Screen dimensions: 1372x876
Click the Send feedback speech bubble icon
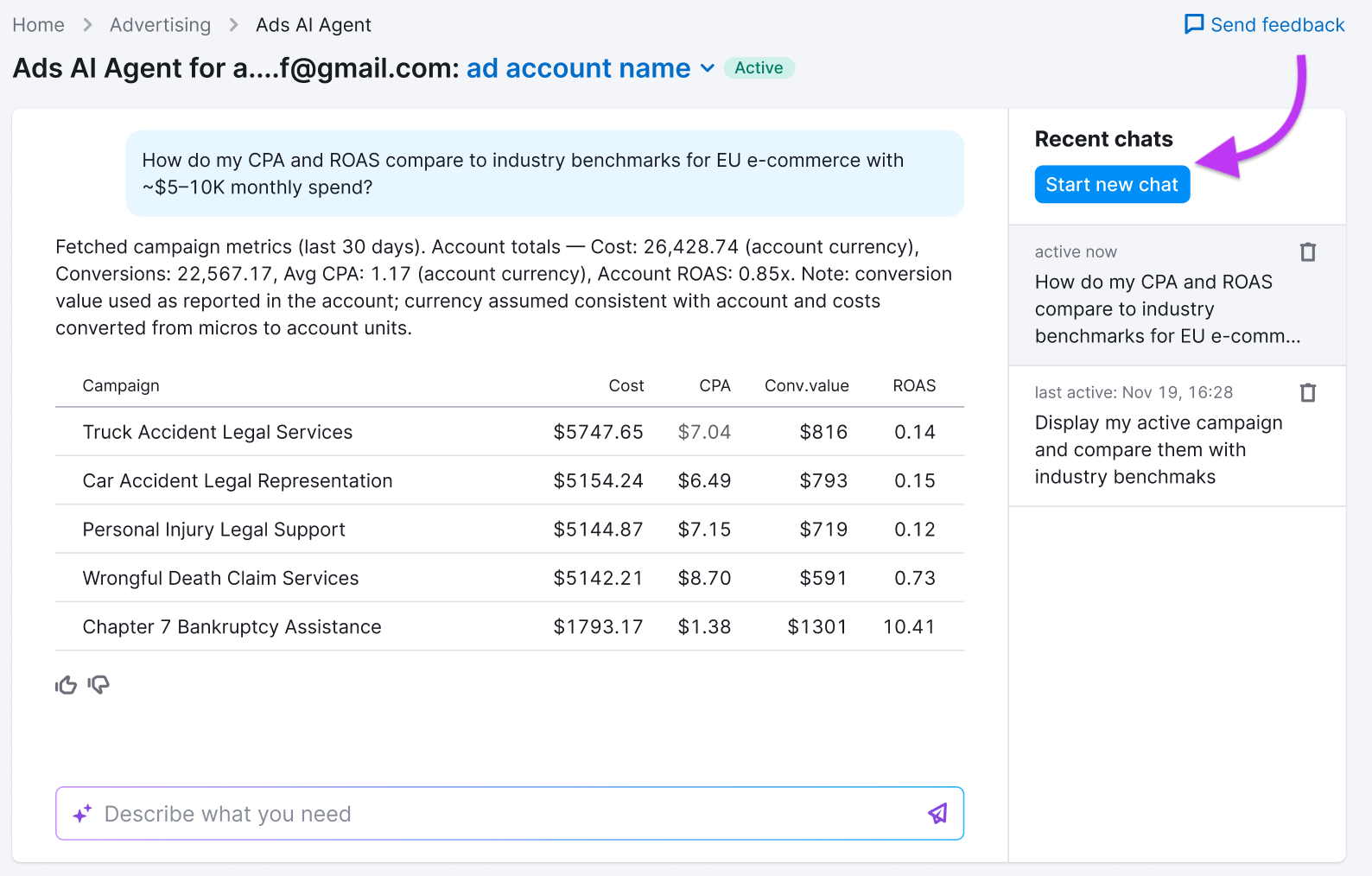(x=1194, y=24)
